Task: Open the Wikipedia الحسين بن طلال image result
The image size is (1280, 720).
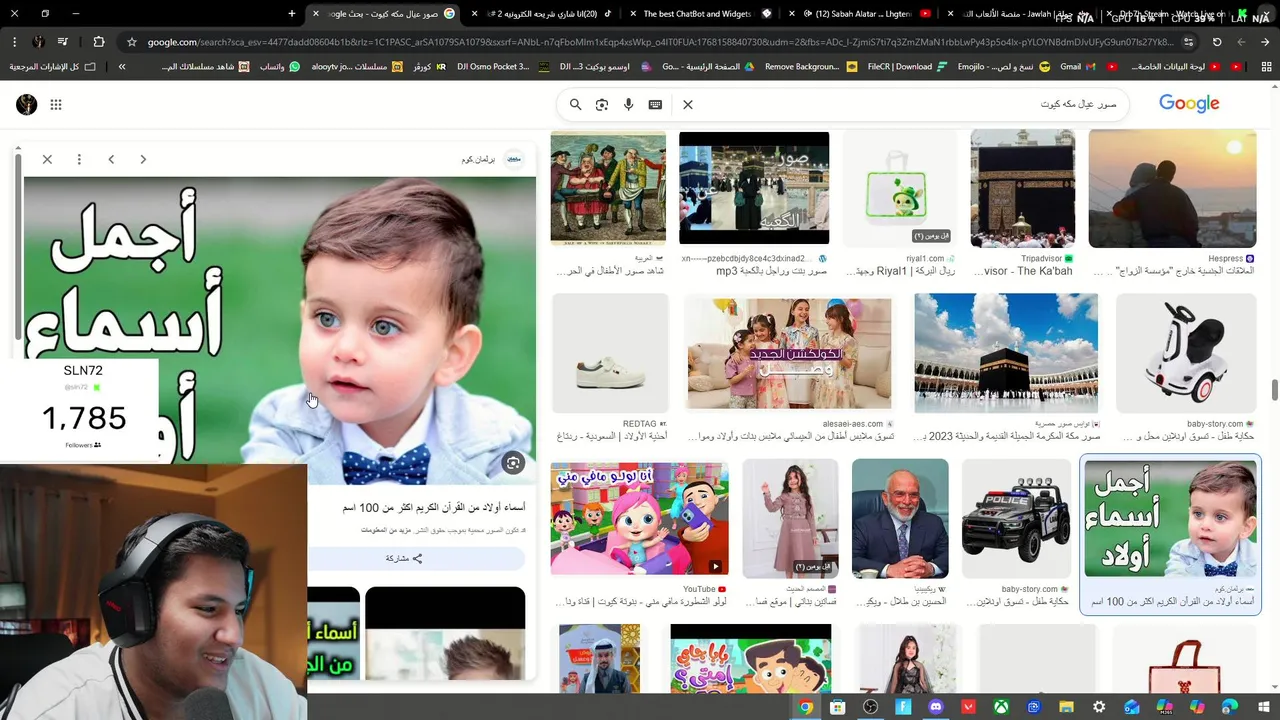Action: click(900, 519)
